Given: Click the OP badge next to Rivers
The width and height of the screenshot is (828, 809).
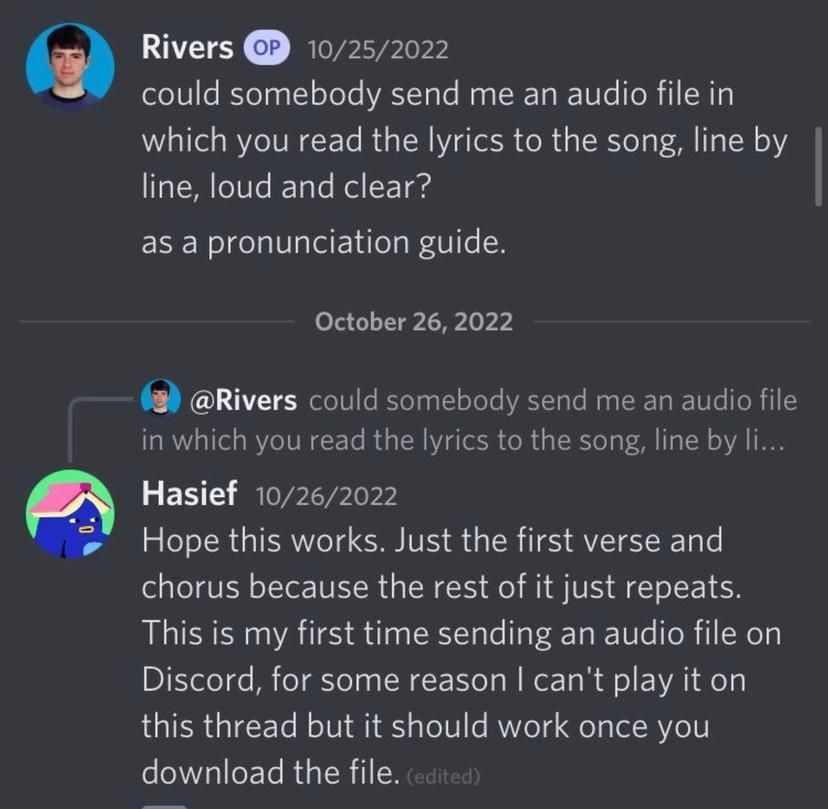Looking at the screenshot, I should point(266,48).
